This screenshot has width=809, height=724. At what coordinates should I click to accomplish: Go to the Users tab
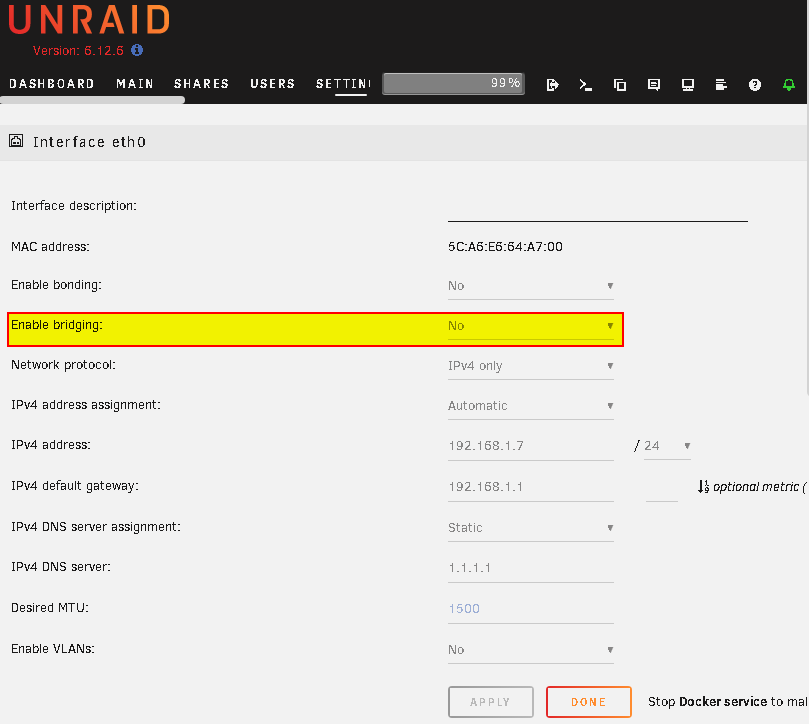pyautogui.click(x=272, y=84)
